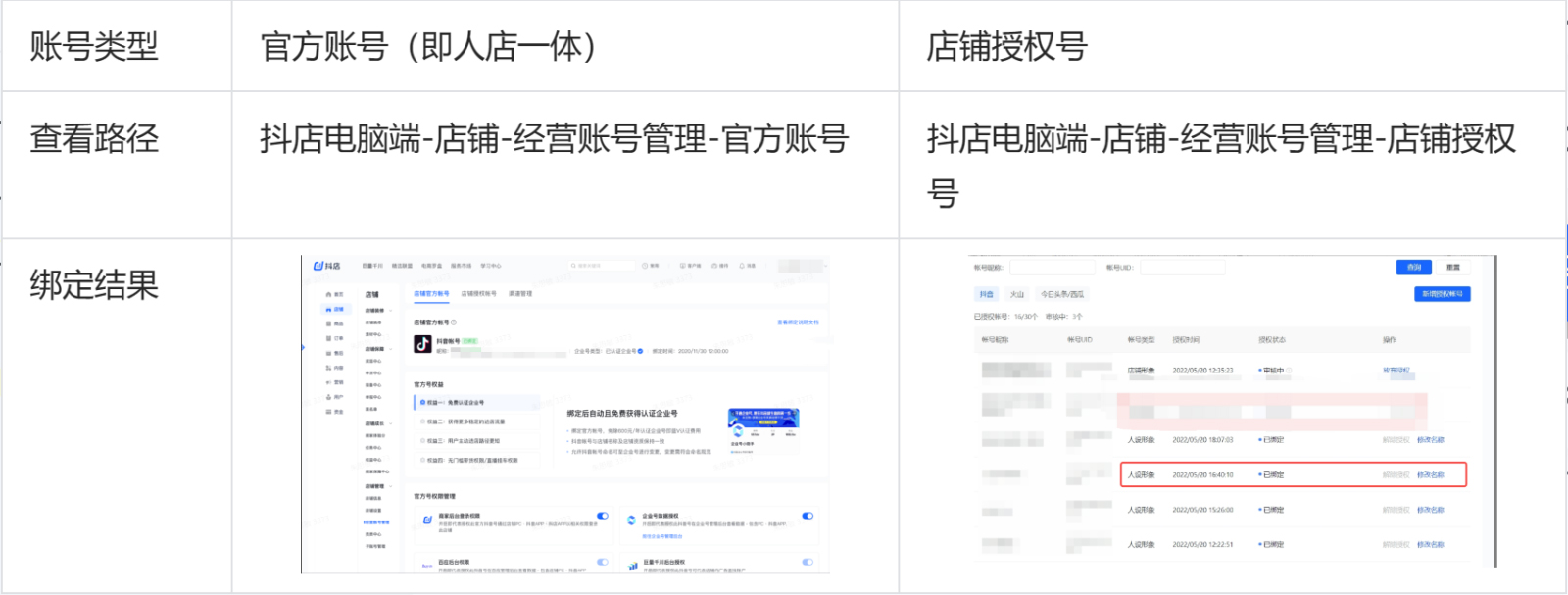Toggle the 企业号数据授权 switch
The width and height of the screenshot is (1568, 595).
point(808,516)
